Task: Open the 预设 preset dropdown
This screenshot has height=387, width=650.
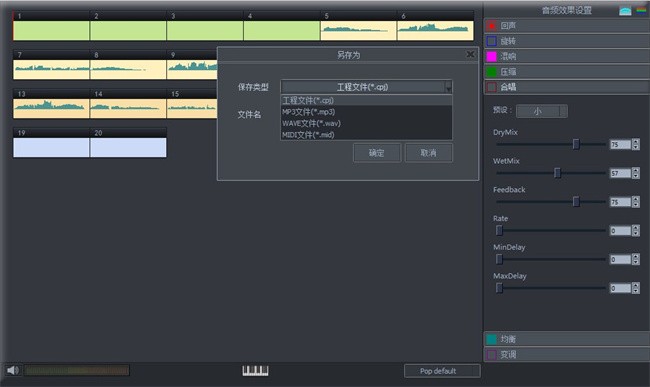Action: click(x=542, y=111)
